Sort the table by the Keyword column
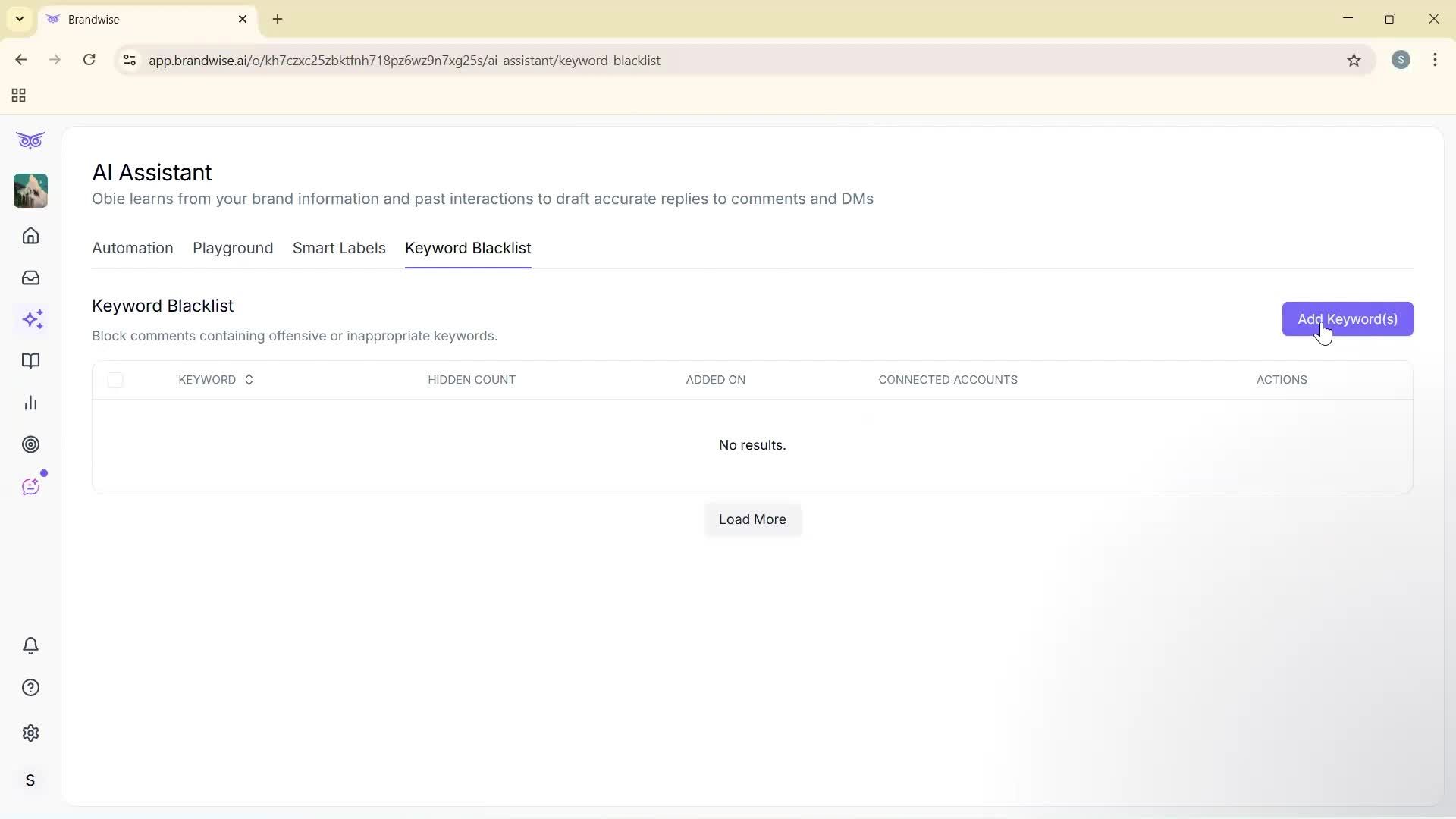Screen dimensions: 1456x819 (x=215, y=380)
